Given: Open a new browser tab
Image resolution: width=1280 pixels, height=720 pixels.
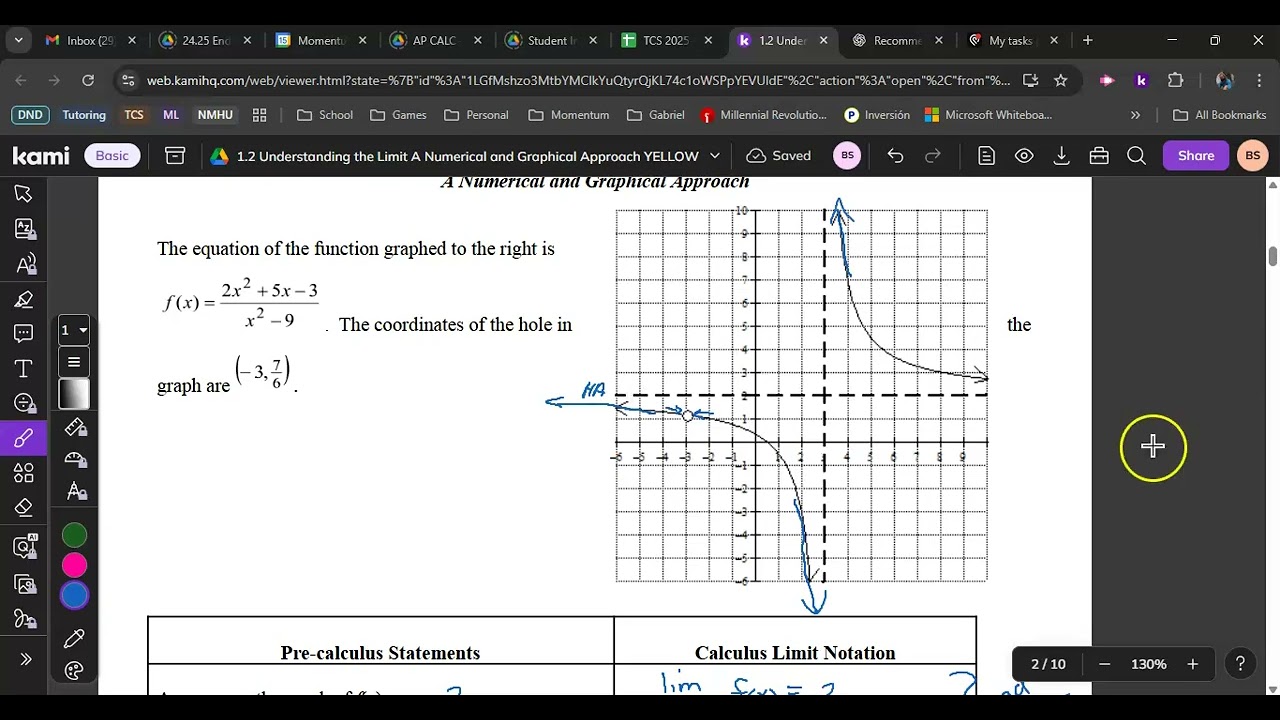Looking at the screenshot, I should (1088, 40).
